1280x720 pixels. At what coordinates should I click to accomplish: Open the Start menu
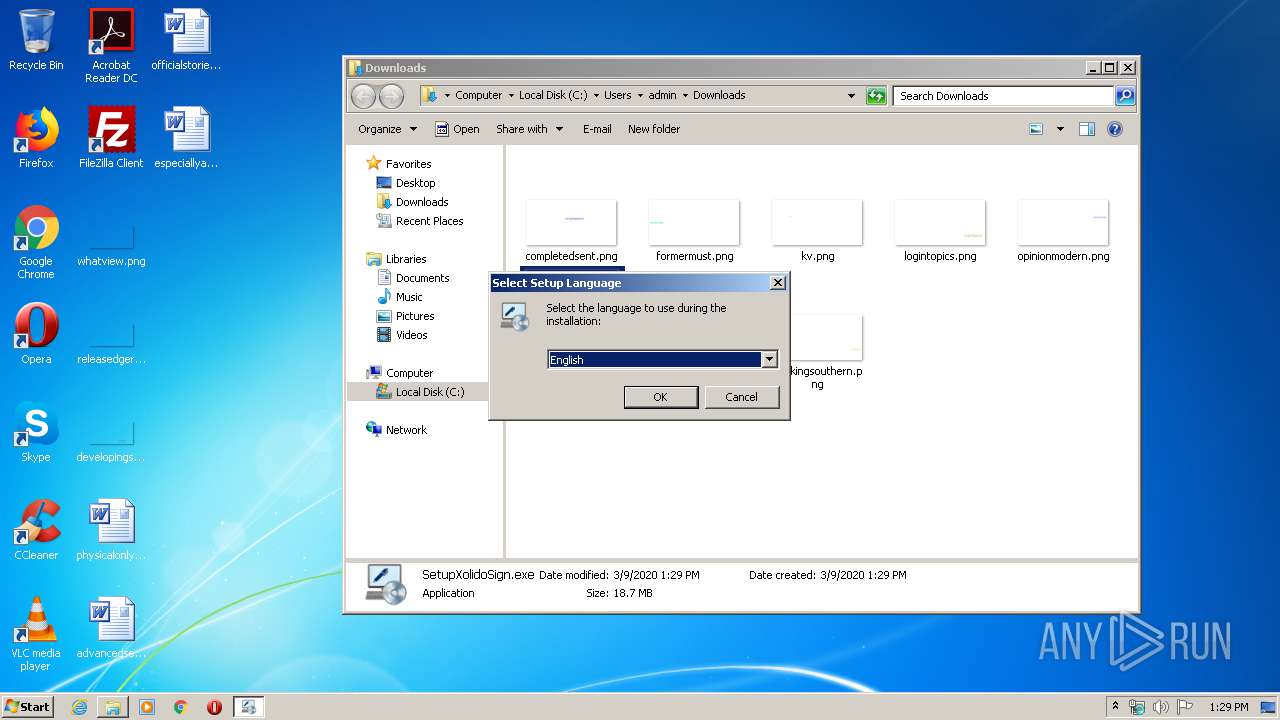28,707
